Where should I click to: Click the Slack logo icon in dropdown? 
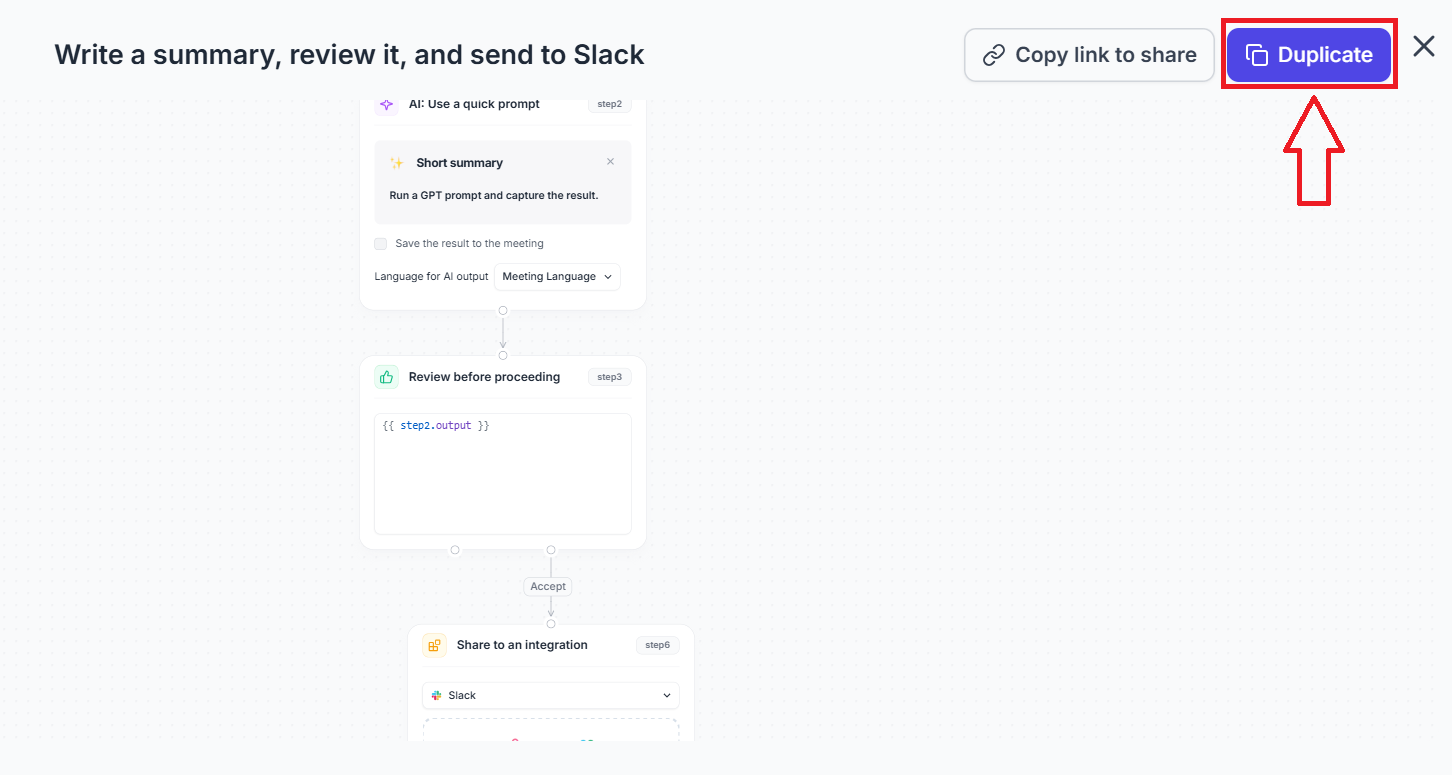coord(437,695)
